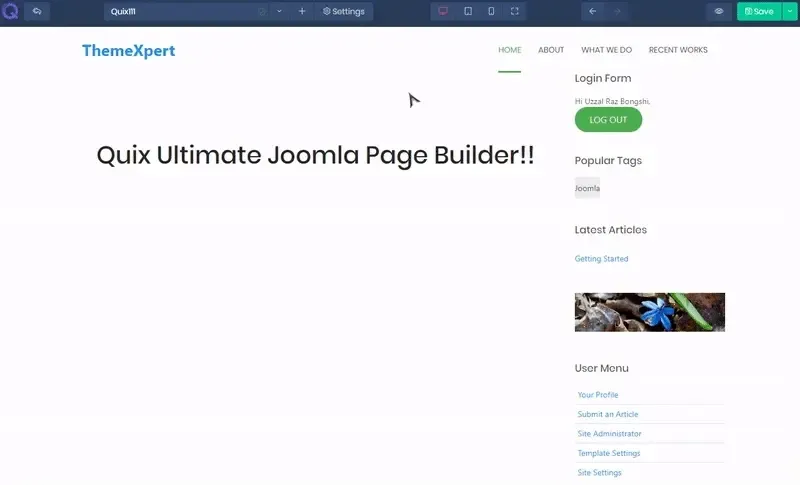Edit the Quix111 page title field
This screenshot has height=485, width=800.
[186, 11]
